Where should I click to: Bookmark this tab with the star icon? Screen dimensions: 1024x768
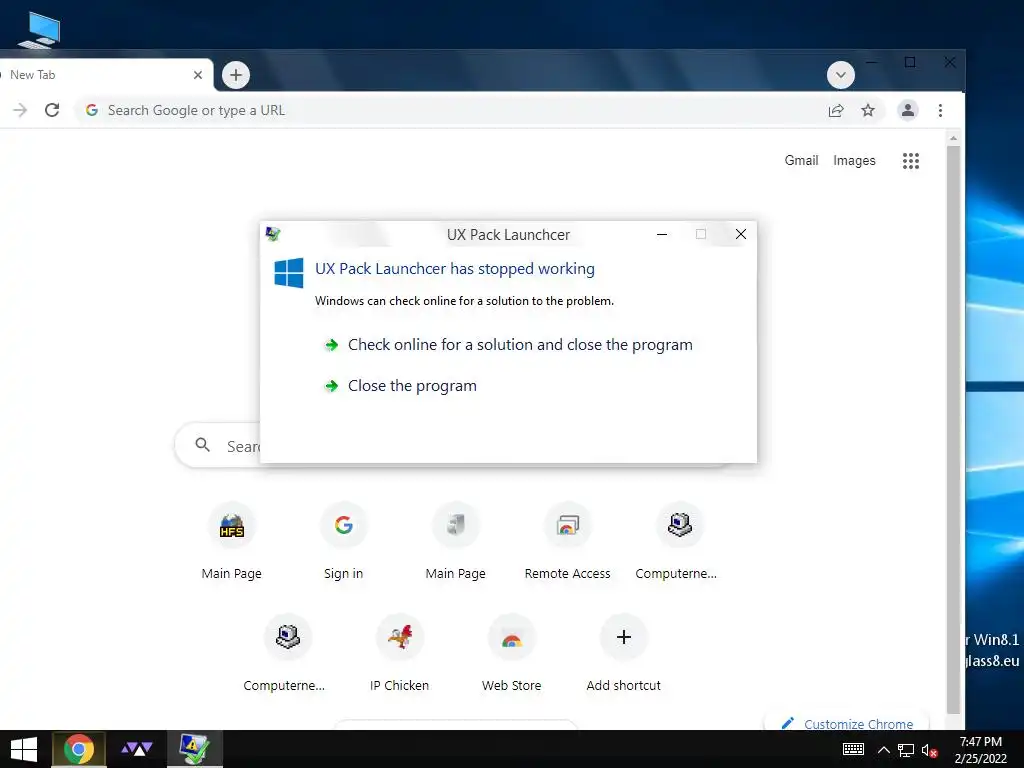[868, 110]
